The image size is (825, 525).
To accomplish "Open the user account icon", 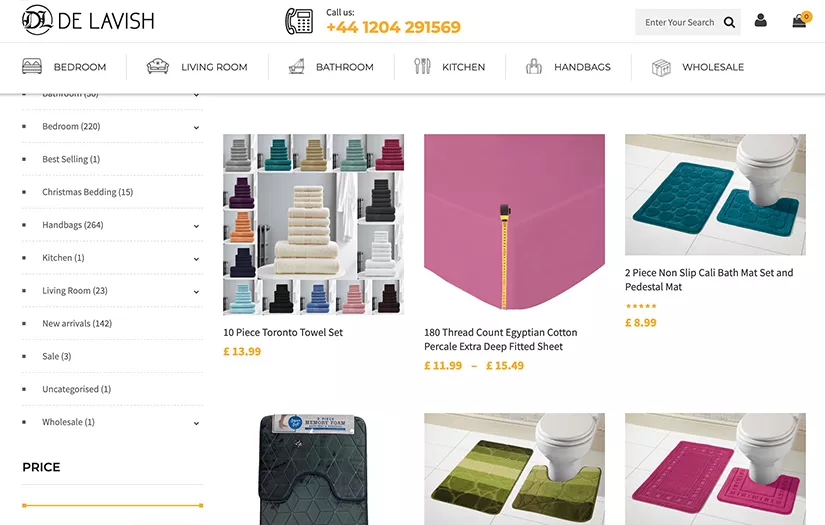I will tap(761, 21).
